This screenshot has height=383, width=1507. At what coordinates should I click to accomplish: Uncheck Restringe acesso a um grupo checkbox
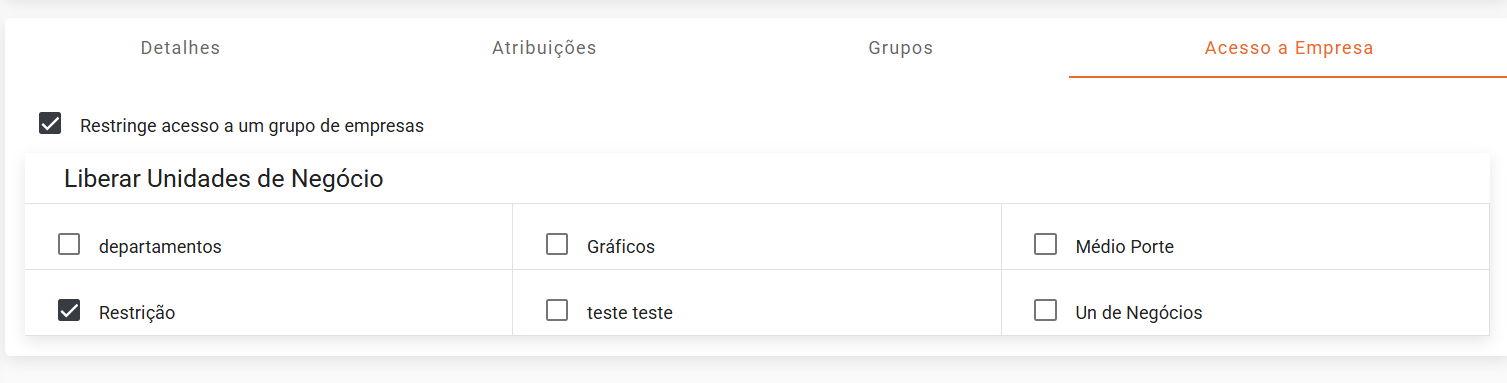pos(50,124)
